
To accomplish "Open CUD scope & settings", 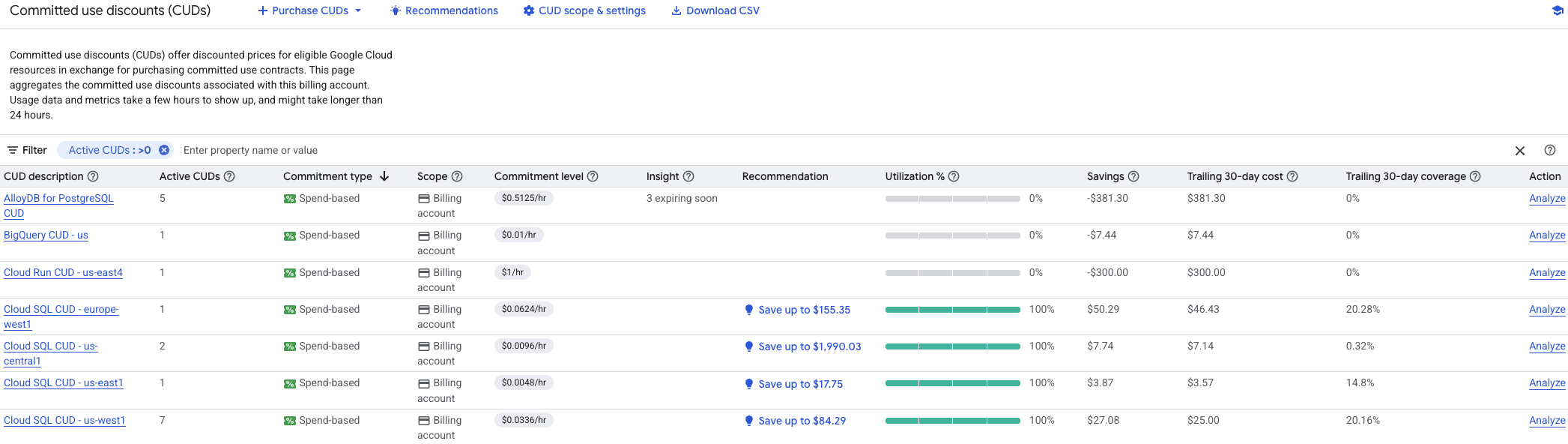I will [x=584, y=10].
